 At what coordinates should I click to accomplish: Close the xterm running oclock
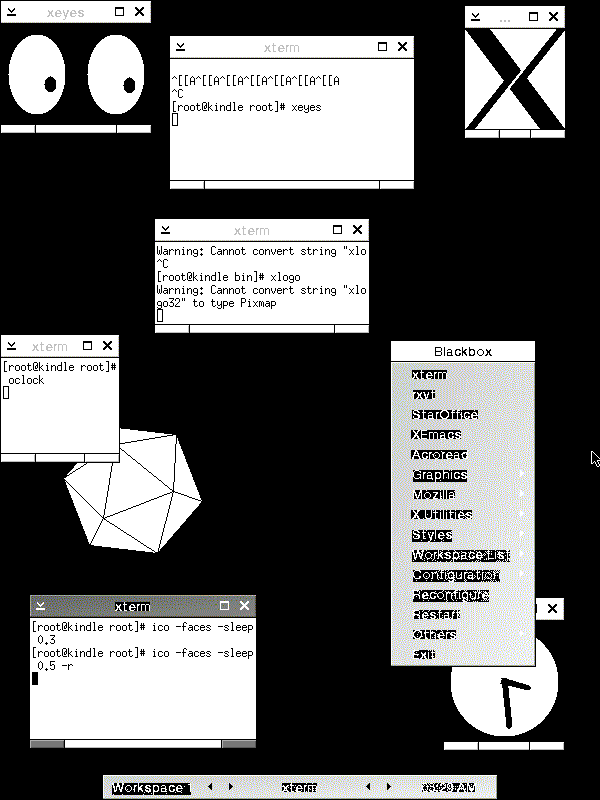point(107,345)
